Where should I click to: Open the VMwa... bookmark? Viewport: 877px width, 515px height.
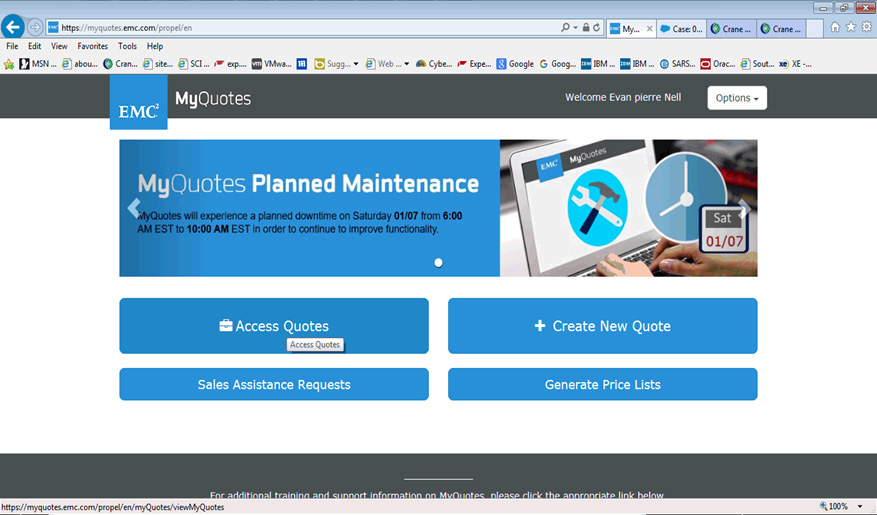tap(272, 64)
